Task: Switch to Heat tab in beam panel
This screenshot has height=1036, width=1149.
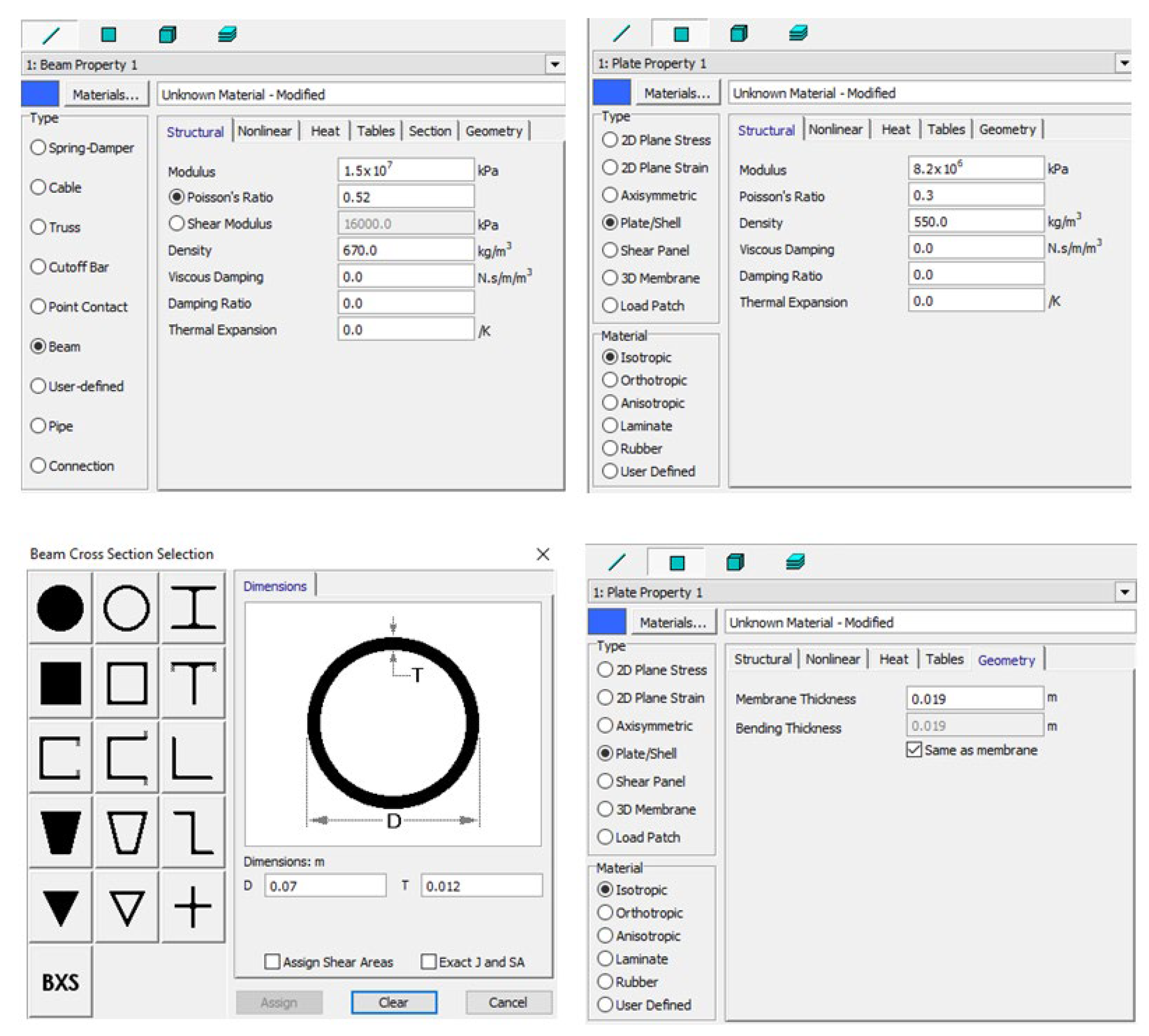Action: [x=325, y=131]
